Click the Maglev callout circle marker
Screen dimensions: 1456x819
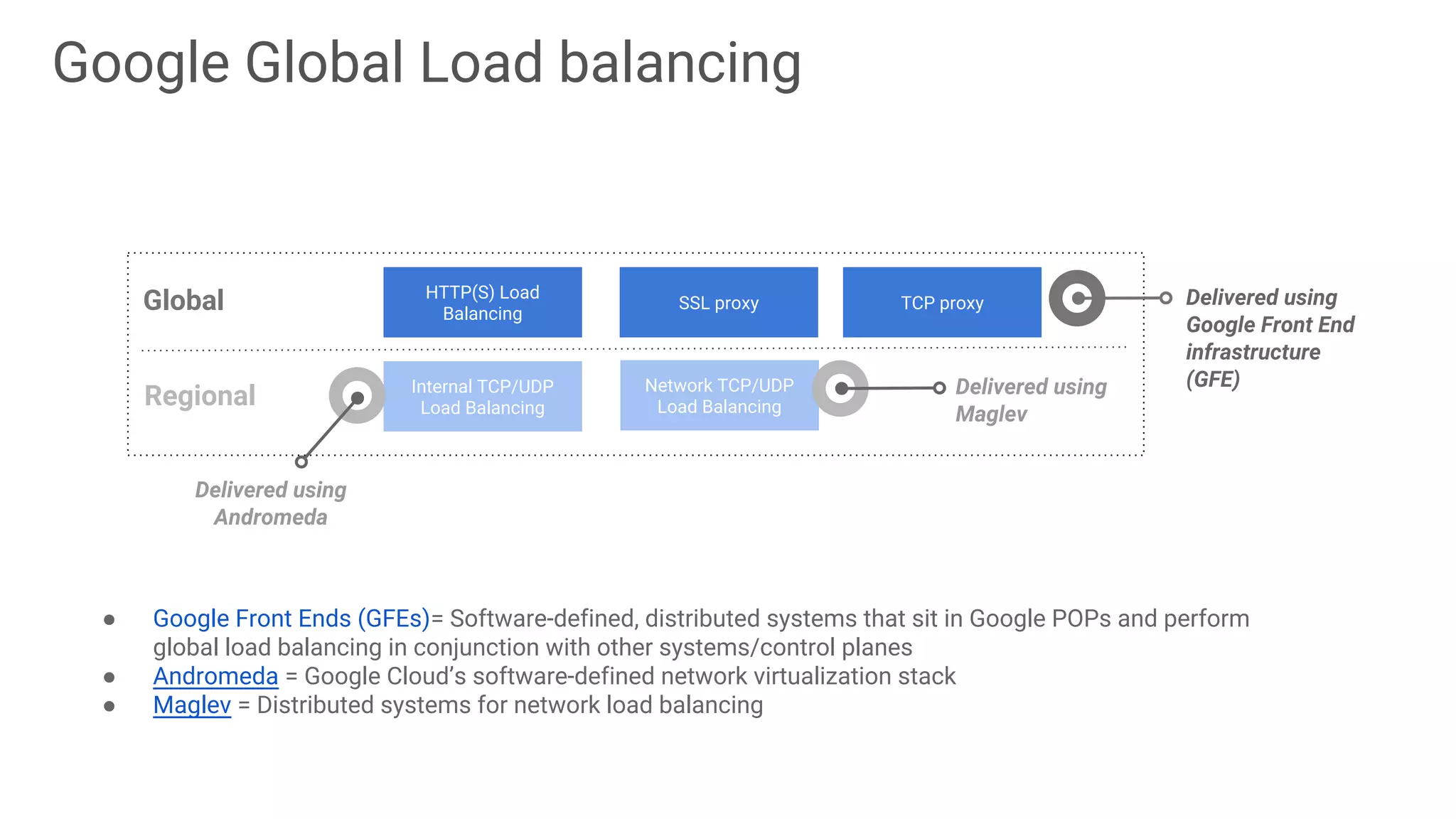[x=840, y=388]
